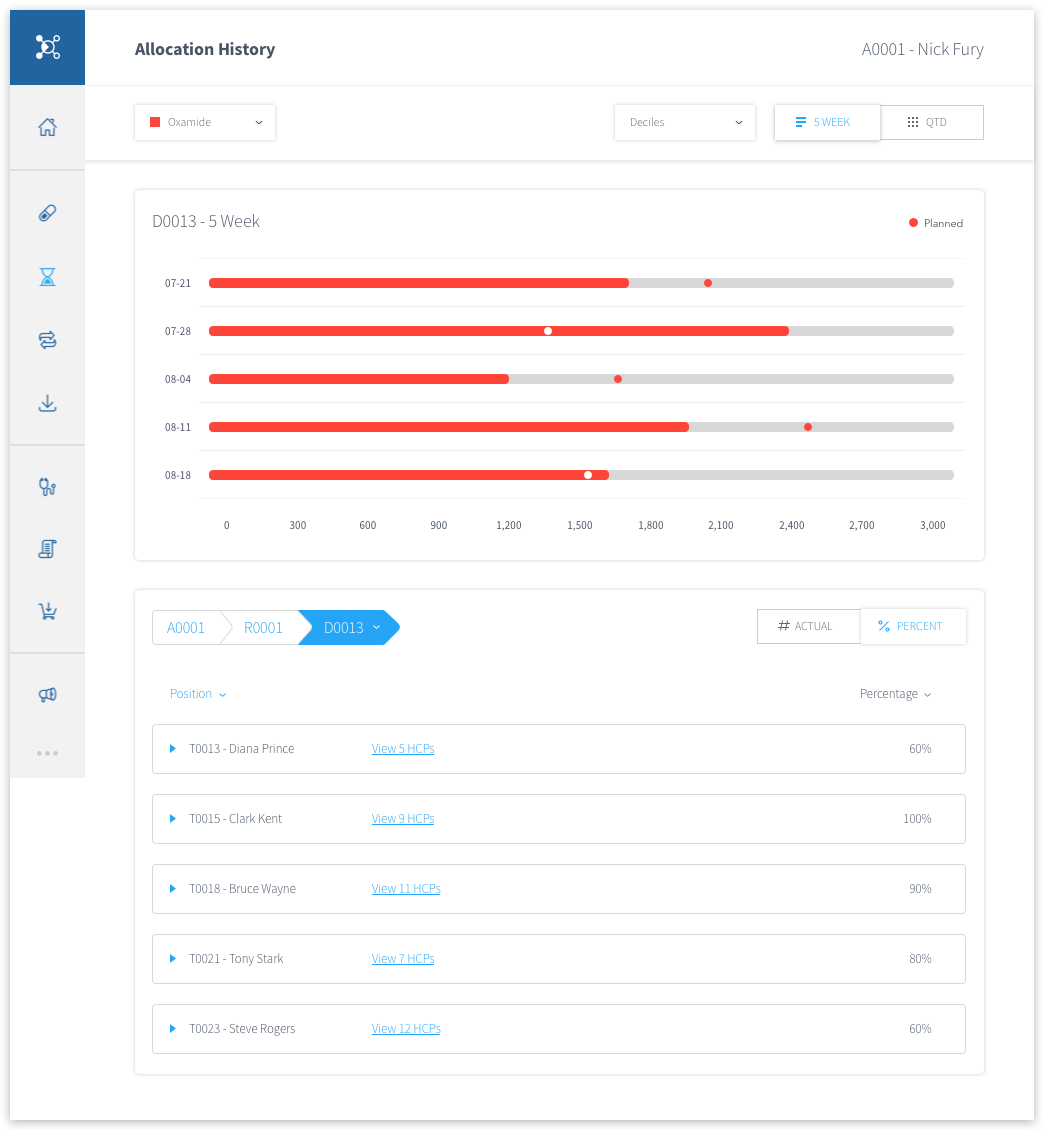The image size is (1044, 1130).
Task: Click Clark Kent's 100% value
Action: point(917,819)
